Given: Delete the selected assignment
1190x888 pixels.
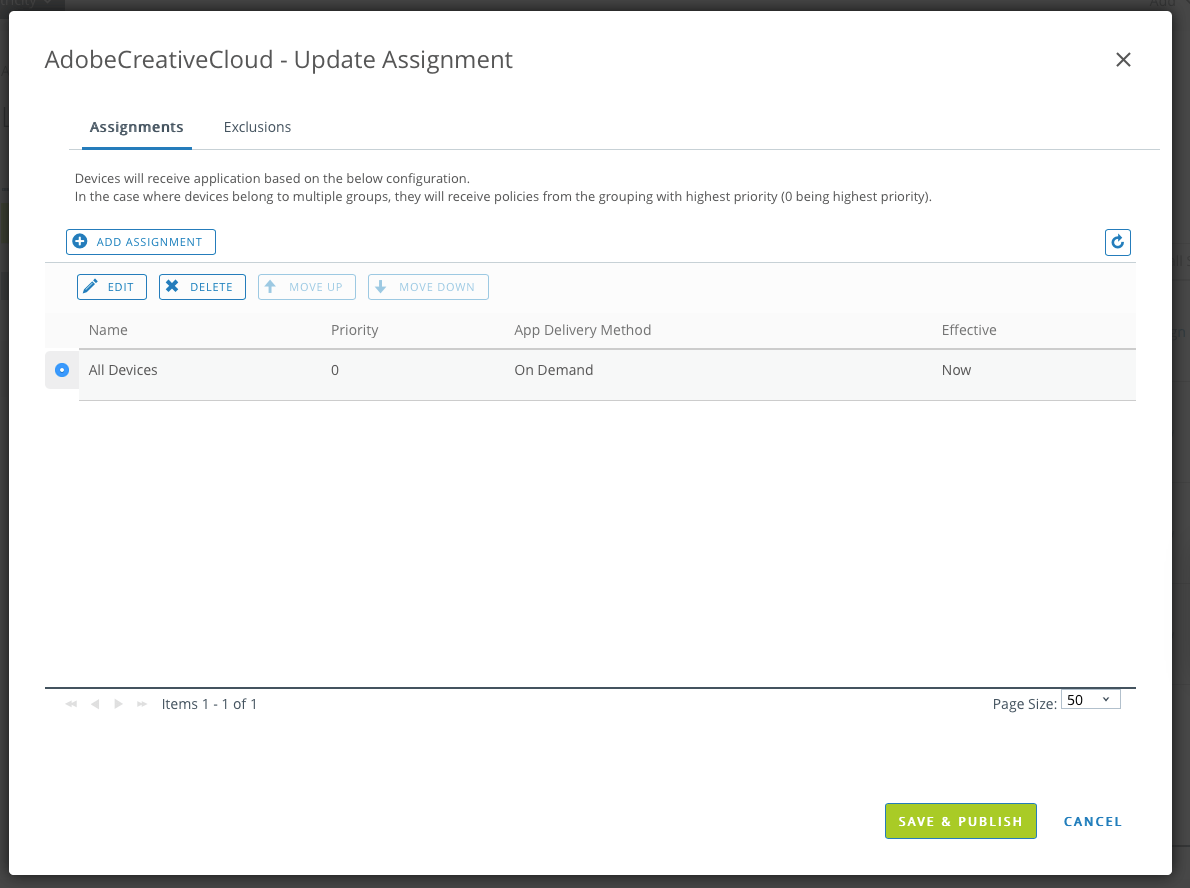Looking at the screenshot, I should [x=202, y=287].
